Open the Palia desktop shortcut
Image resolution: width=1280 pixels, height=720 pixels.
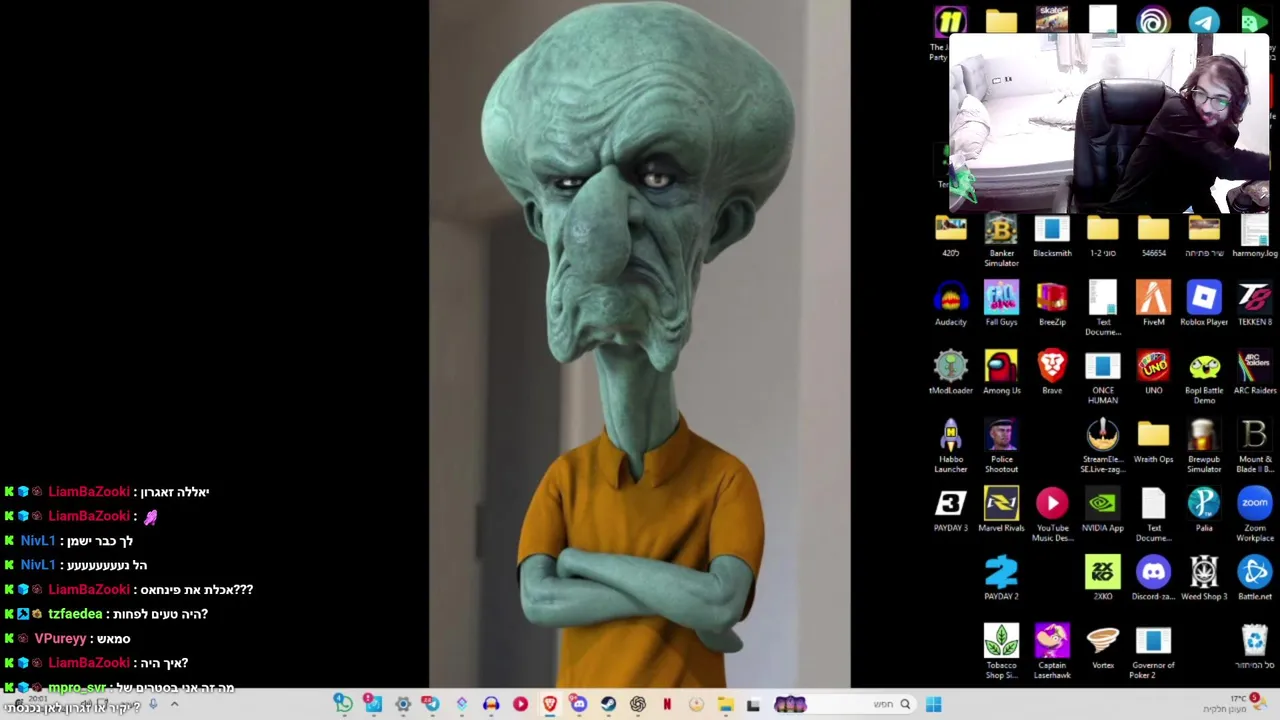[1204, 510]
